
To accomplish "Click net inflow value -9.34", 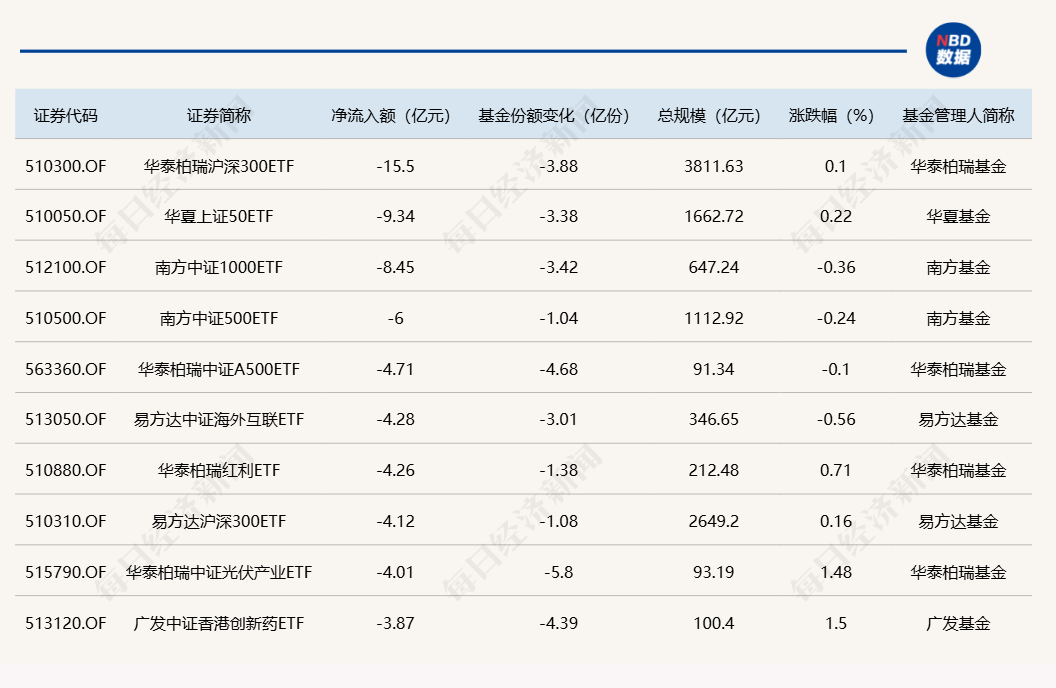I will pyautogui.click(x=395, y=217).
